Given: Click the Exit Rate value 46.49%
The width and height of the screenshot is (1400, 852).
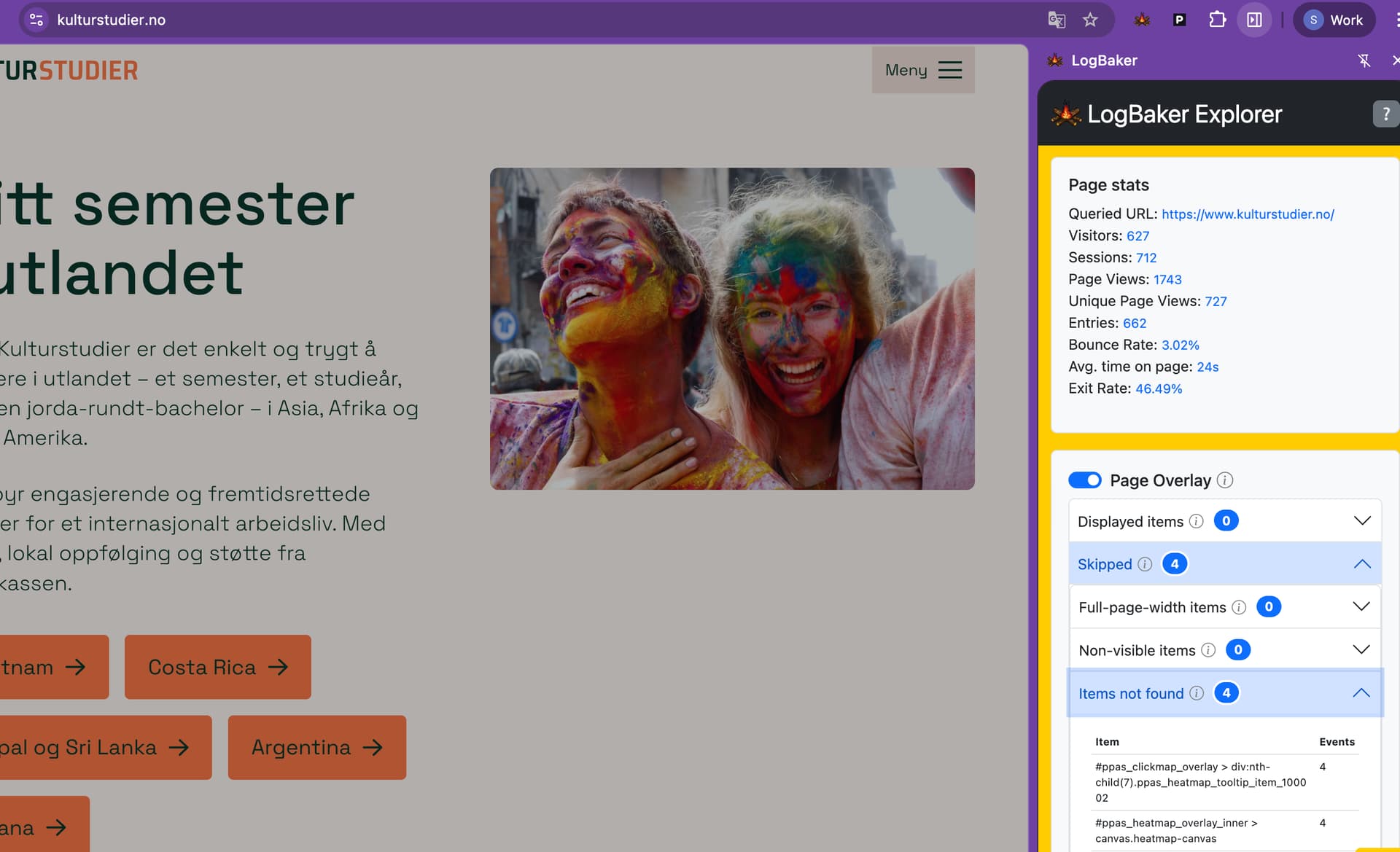Looking at the screenshot, I should tap(1159, 389).
